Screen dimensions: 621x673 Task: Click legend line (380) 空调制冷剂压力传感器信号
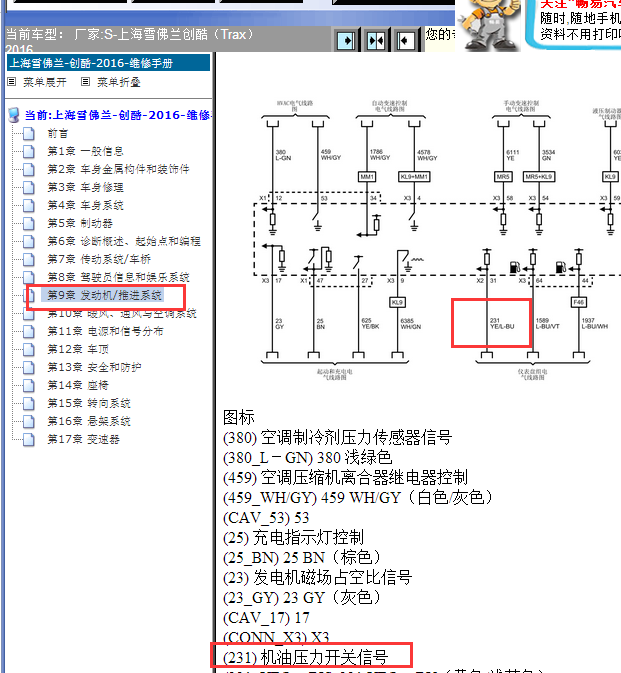(337, 437)
